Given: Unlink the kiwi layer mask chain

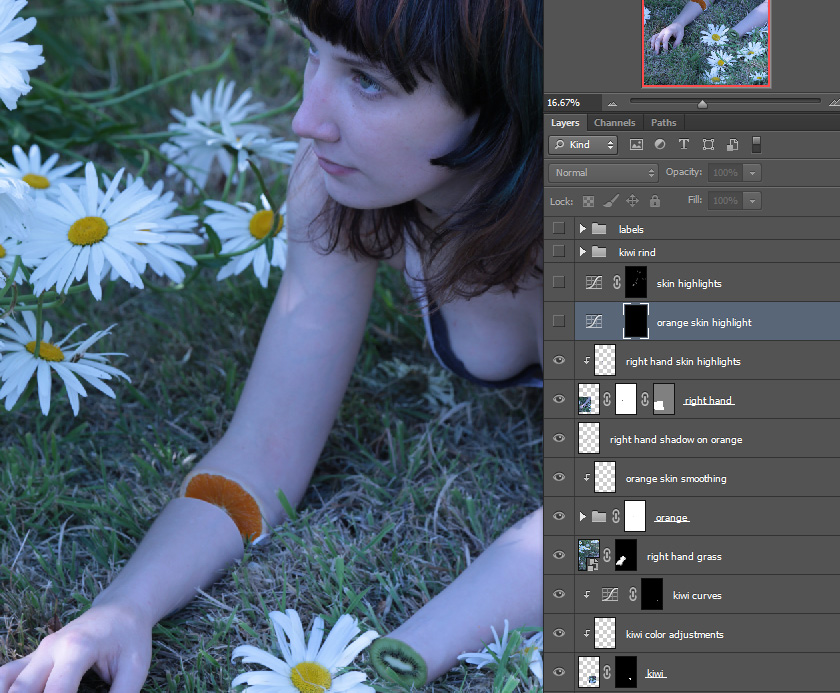Looking at the screenshot, I should (x=607, y=672).
